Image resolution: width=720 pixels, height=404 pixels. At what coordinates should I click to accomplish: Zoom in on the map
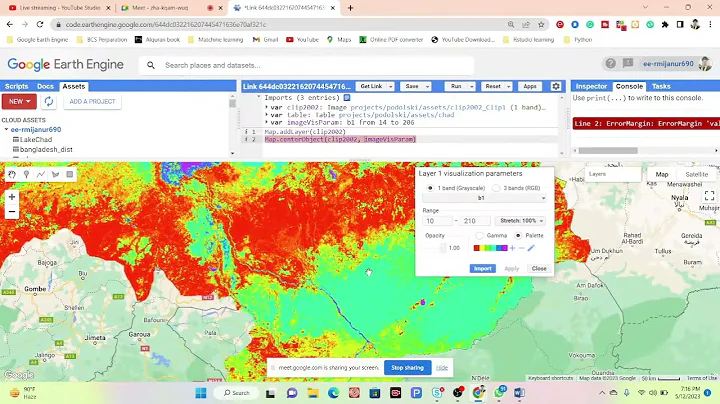click(12, 197)
